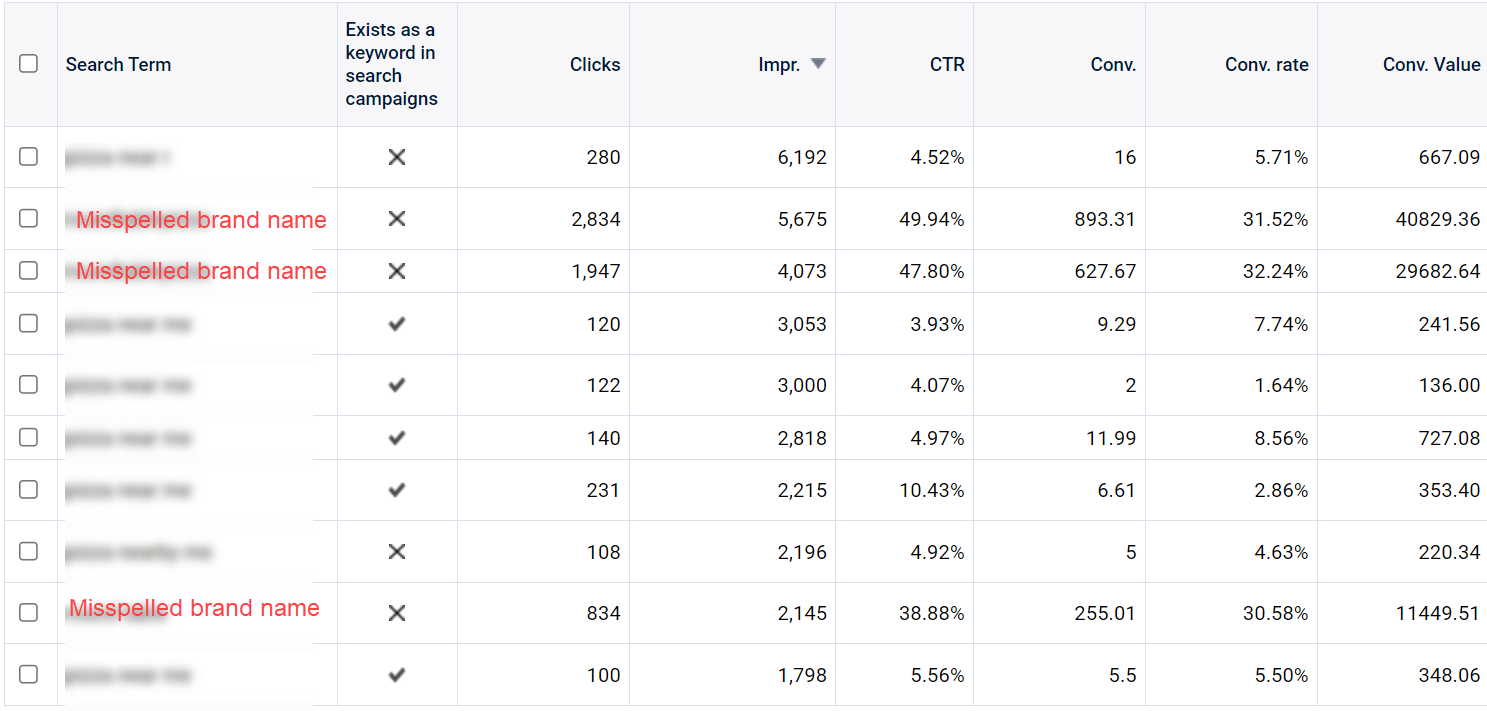
Task: Click the Conv. Value column header
Action: click(1431, 65)
